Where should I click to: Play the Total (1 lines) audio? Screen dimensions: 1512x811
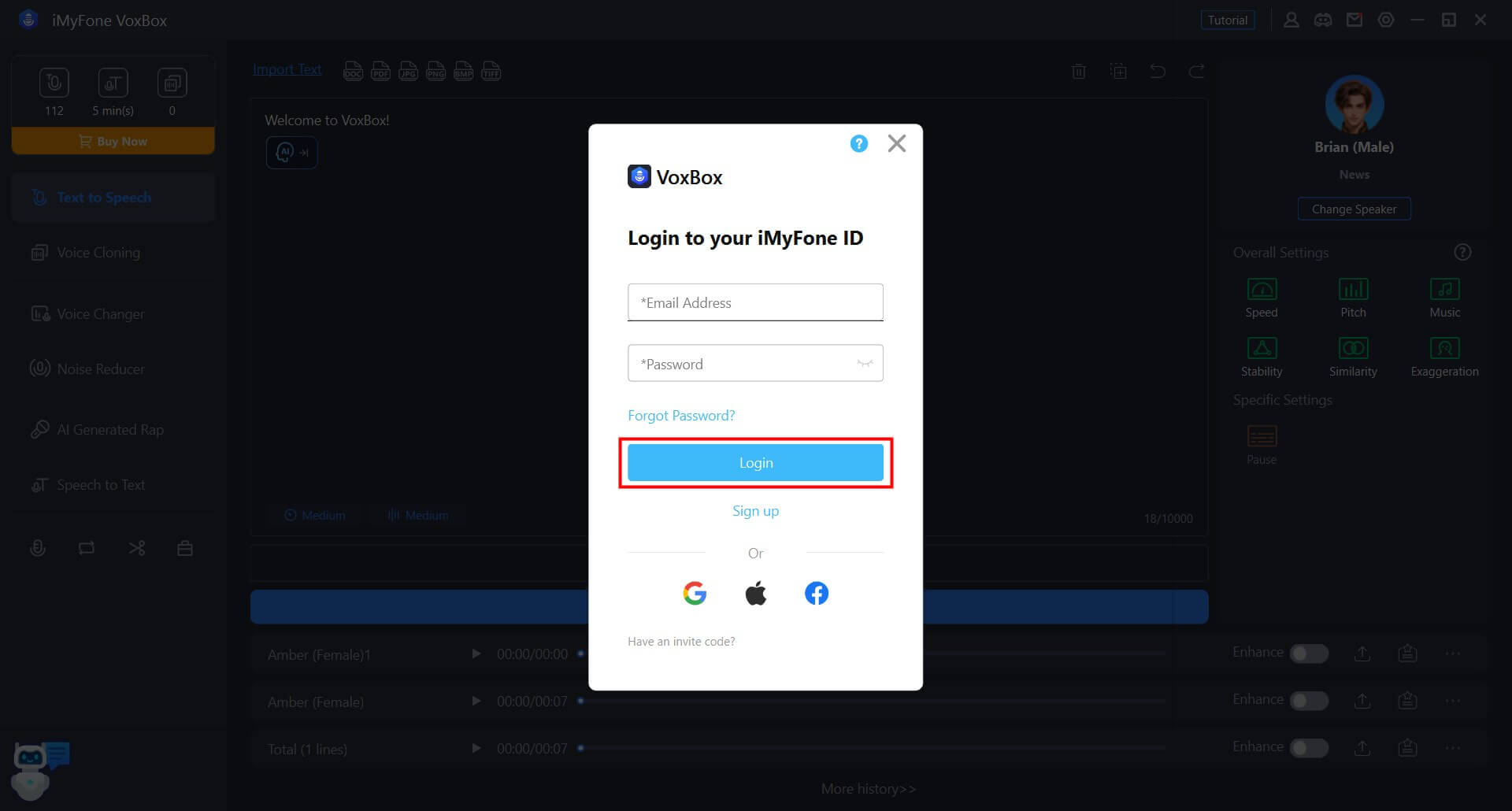[476, 748]
